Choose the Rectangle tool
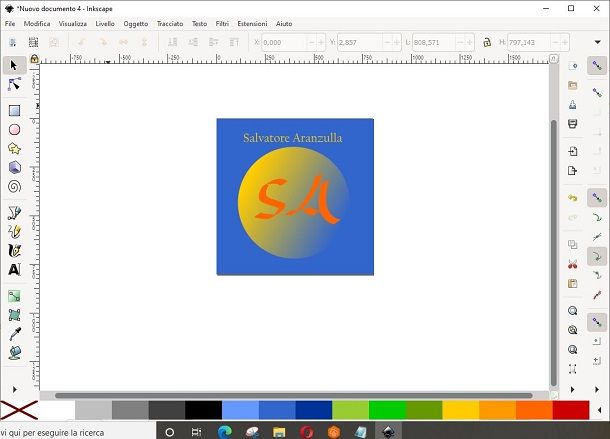 [x=14, y=111]
